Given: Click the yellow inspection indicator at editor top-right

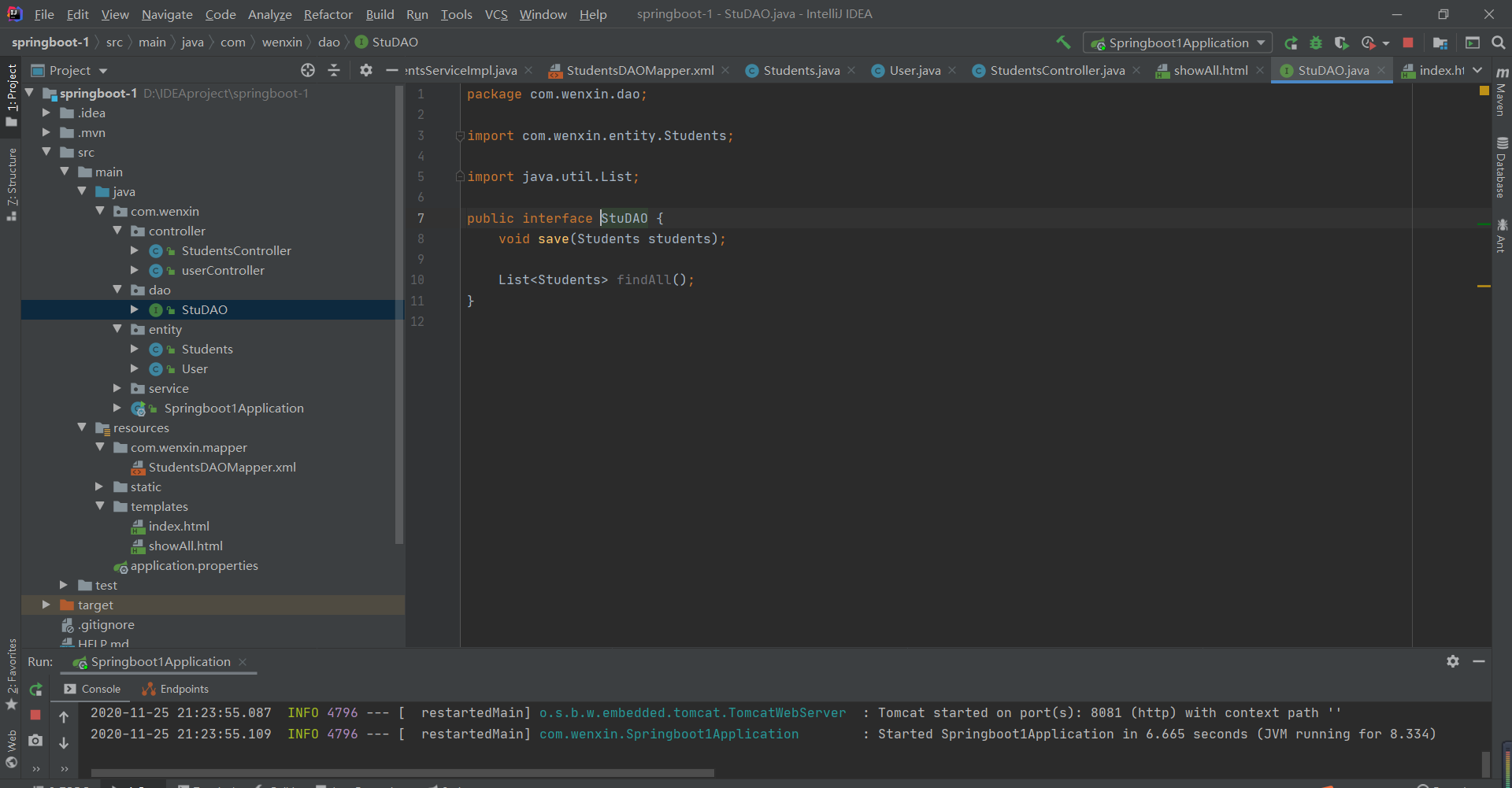Looking at the screenshot, I should point(1484,91).
